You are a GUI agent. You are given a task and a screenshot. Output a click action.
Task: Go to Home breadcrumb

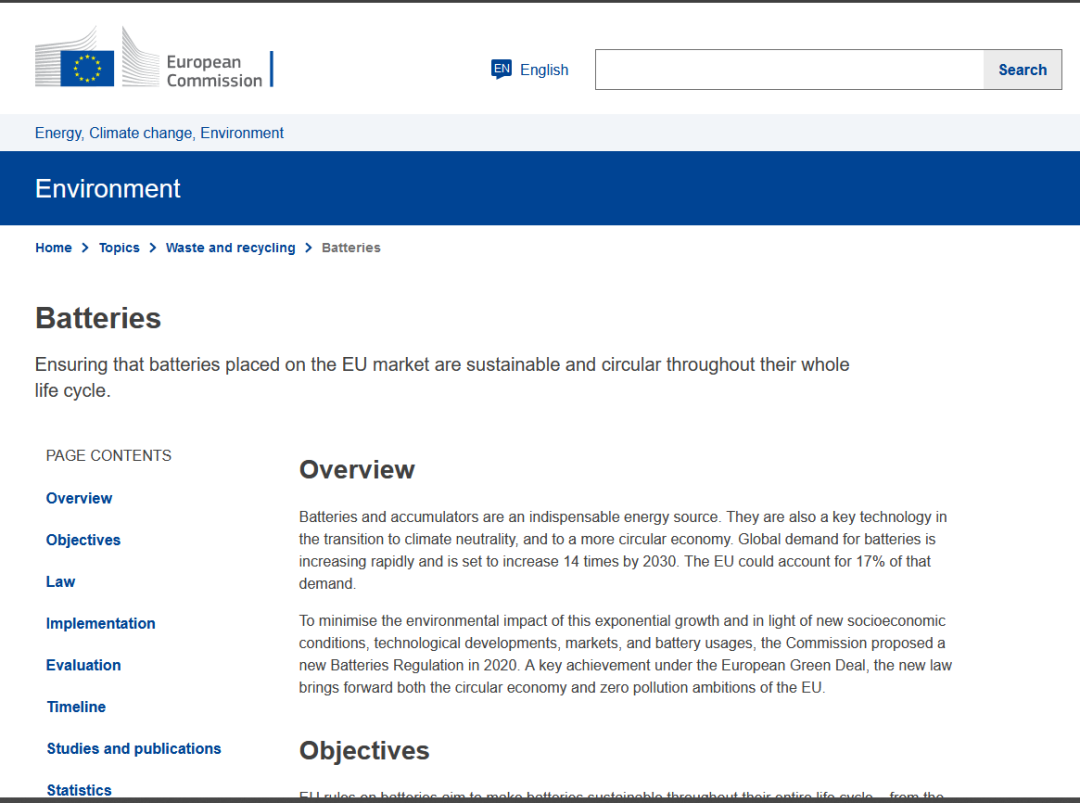54,248
